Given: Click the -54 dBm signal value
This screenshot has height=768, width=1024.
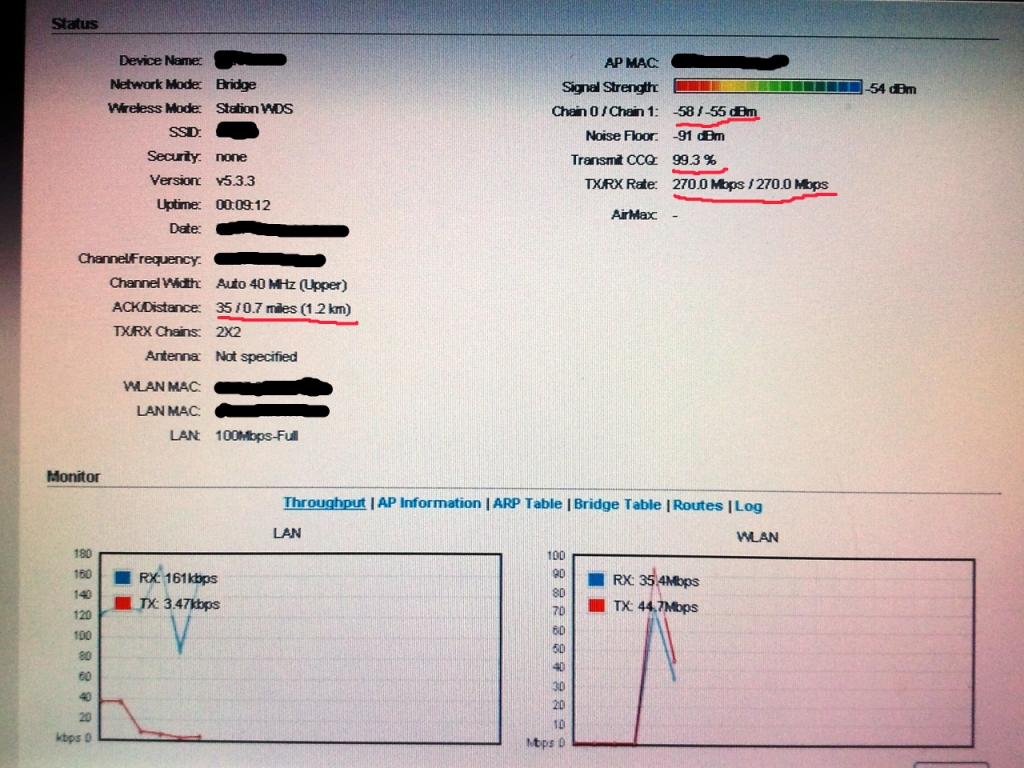Looking at the screenshot, I should (891, 89).
